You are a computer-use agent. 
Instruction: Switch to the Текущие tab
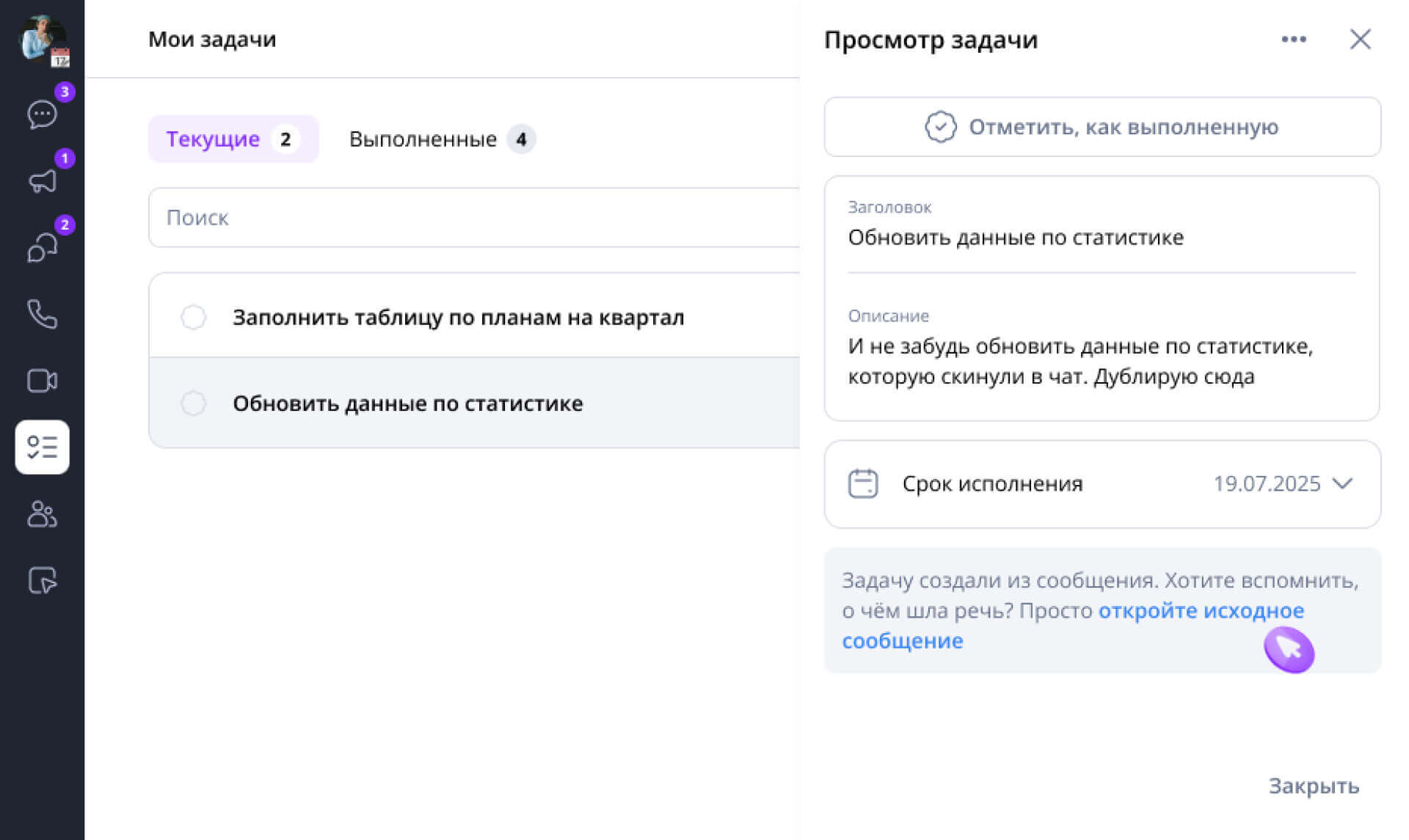coord(233,139)
